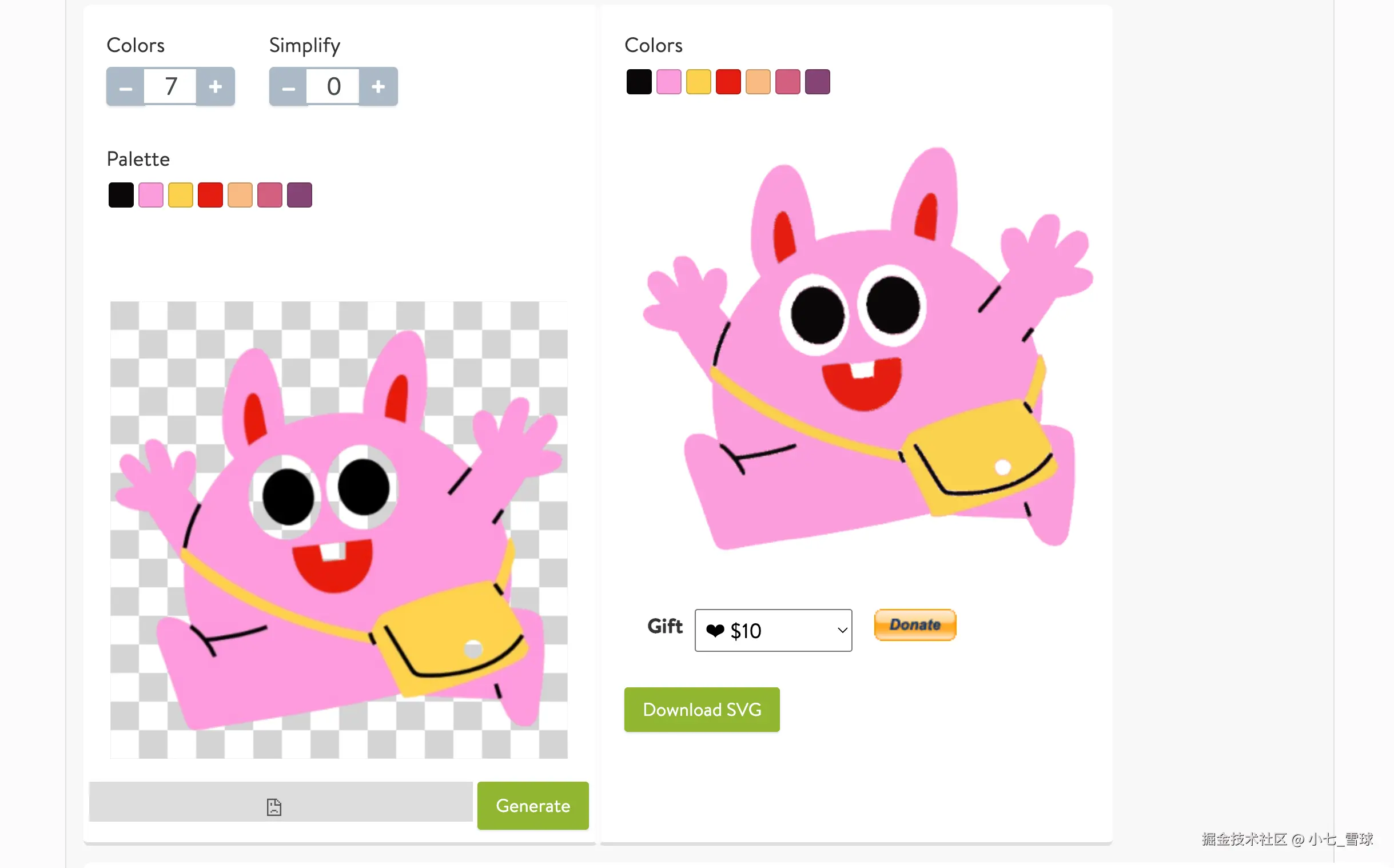
Task: Click the Simplify minus button
Action: 288,86
